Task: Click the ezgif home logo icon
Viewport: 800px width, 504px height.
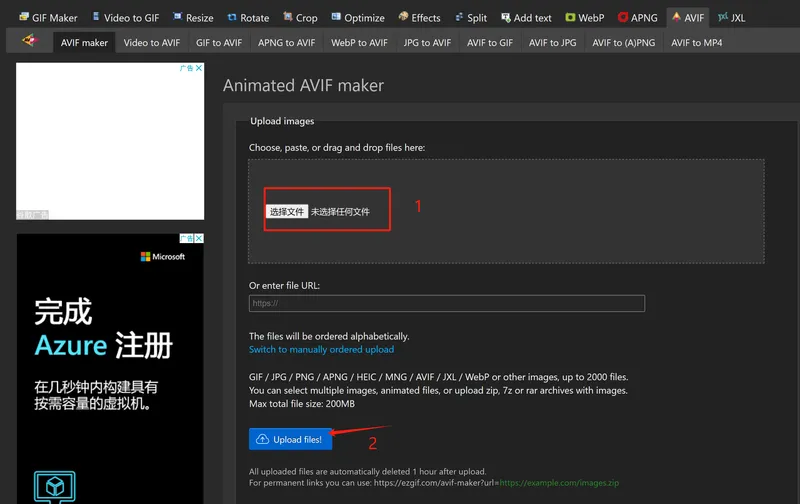Action: (x=30, y=40)
